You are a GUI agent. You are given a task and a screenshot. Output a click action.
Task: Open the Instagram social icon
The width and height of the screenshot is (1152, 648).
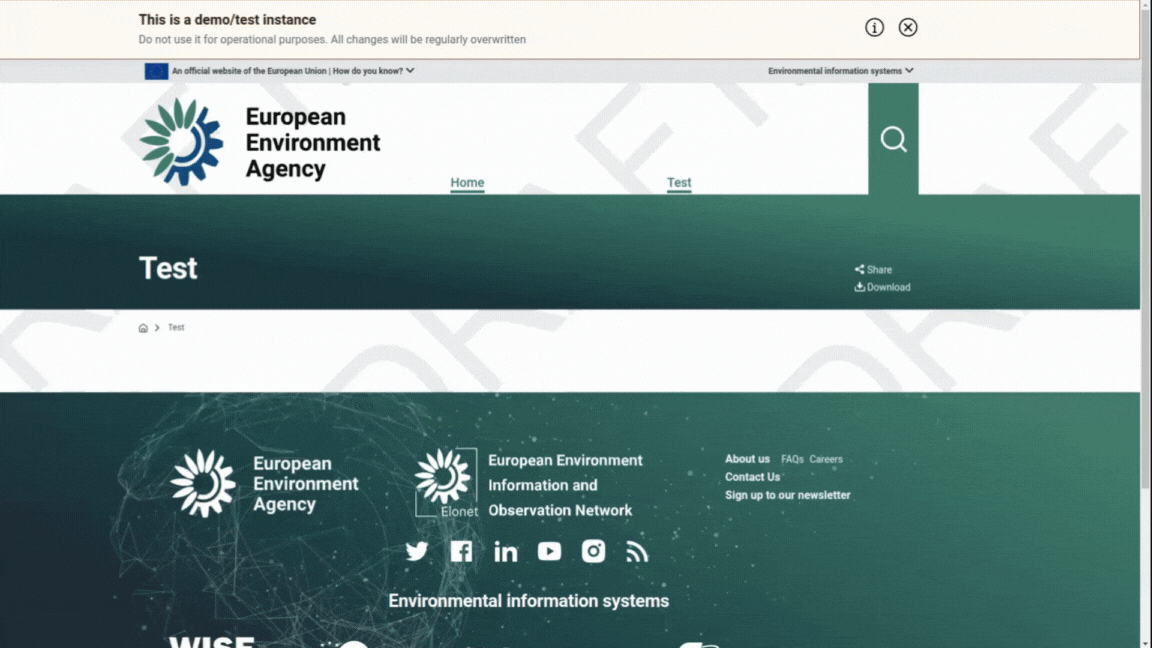tap(594, 551)
